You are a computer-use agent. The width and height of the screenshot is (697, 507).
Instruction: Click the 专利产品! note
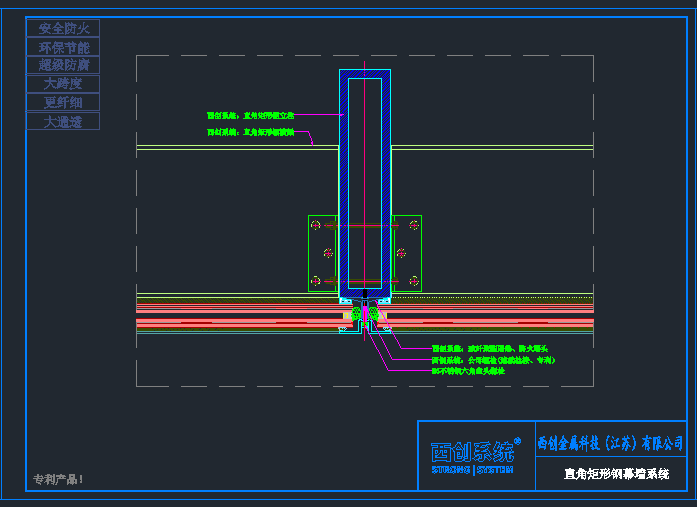[58, 479]
